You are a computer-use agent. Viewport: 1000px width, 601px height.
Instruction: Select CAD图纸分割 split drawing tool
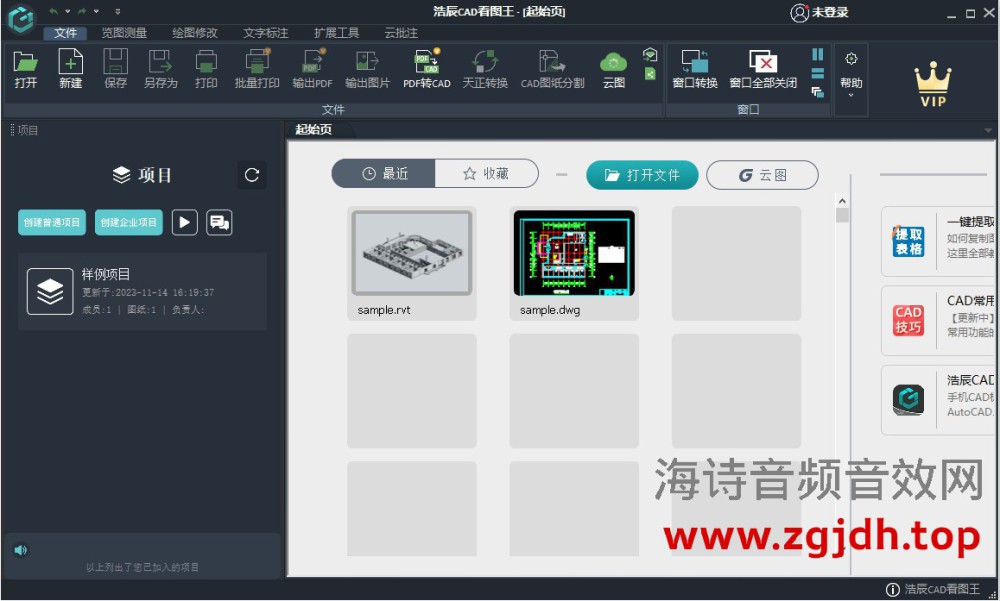552,69
